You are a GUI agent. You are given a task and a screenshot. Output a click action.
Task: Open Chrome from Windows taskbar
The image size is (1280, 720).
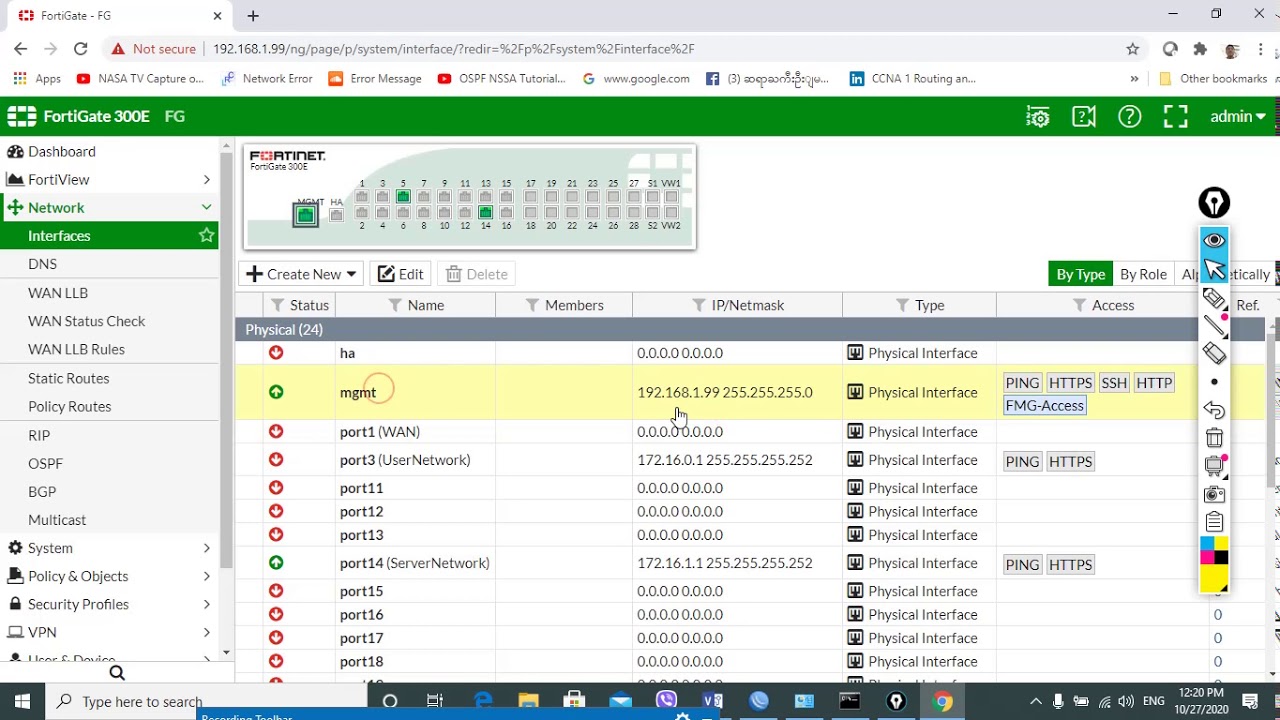[x=942, y=701]
